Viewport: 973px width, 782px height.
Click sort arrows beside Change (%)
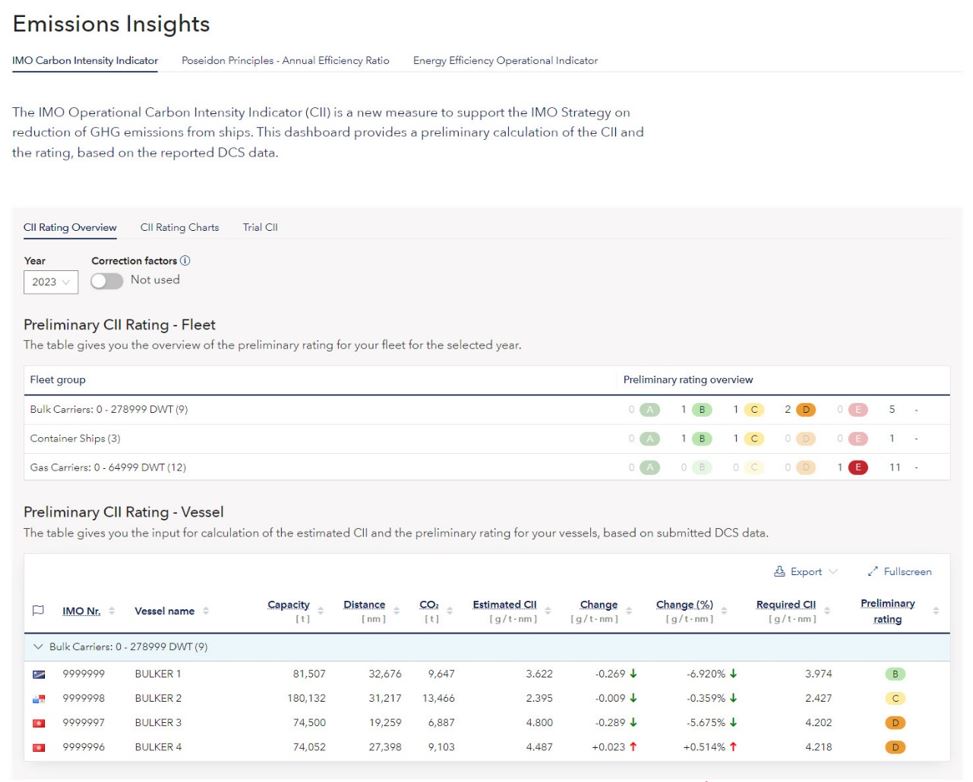(x=724, y=611)
